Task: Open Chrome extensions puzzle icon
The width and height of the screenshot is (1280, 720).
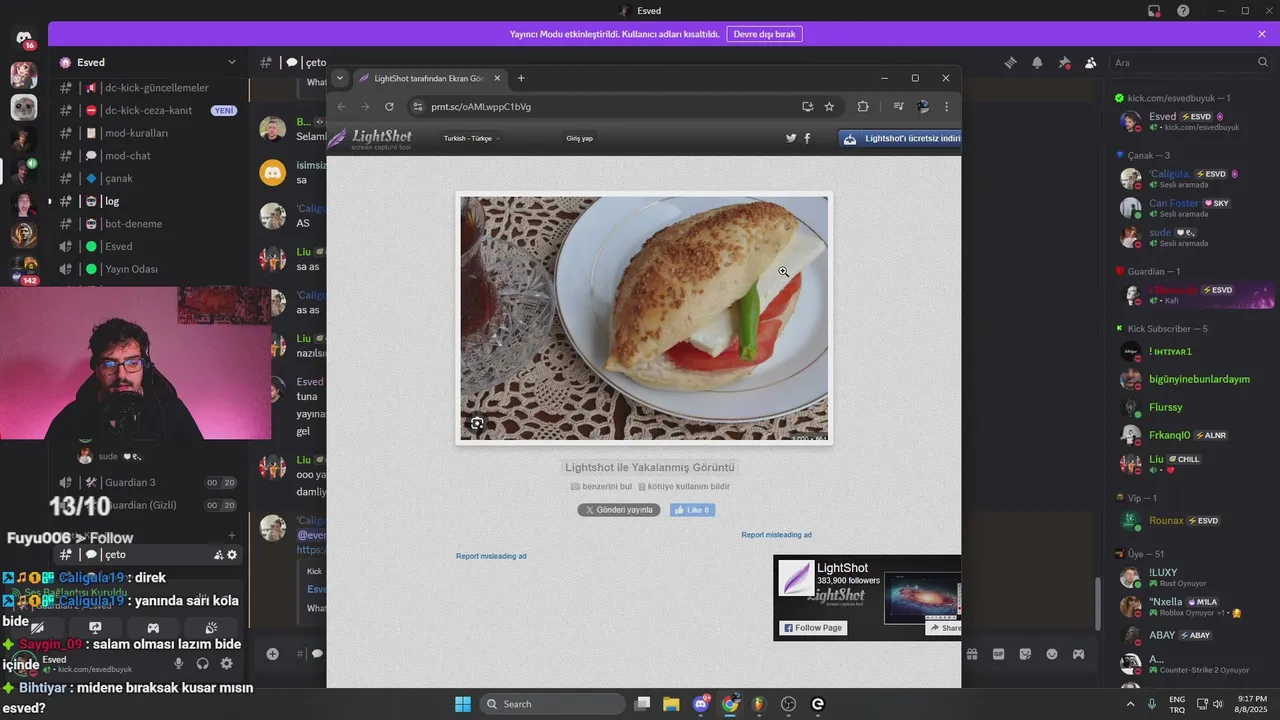Action: tap(863, 106)
